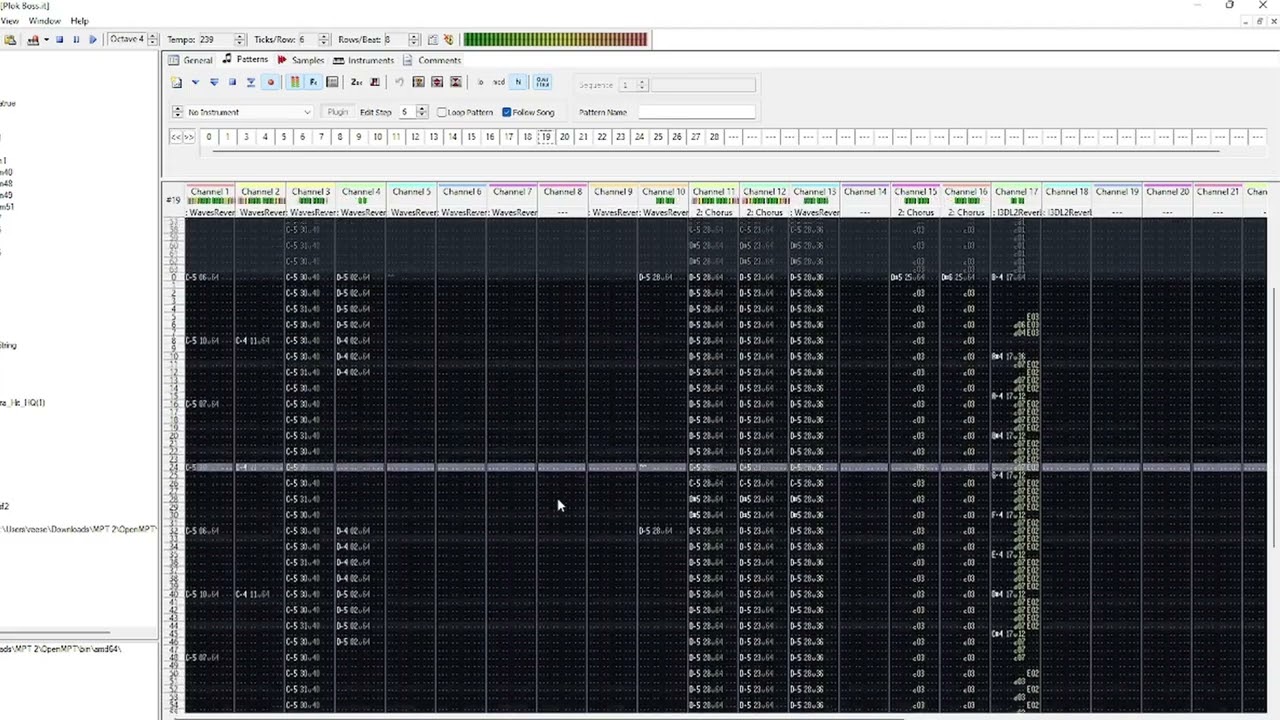Toggle the red Record button in pattern toolbar

tap(270, 82)
